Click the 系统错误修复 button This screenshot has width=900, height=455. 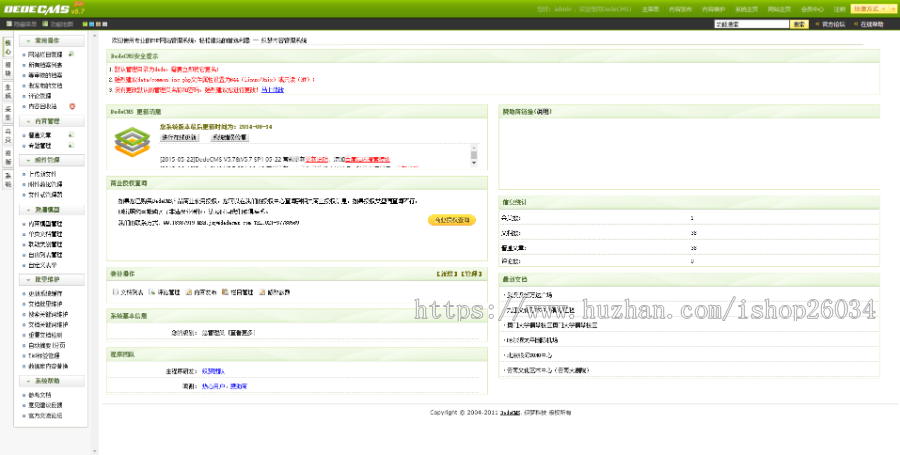(229, 138)
